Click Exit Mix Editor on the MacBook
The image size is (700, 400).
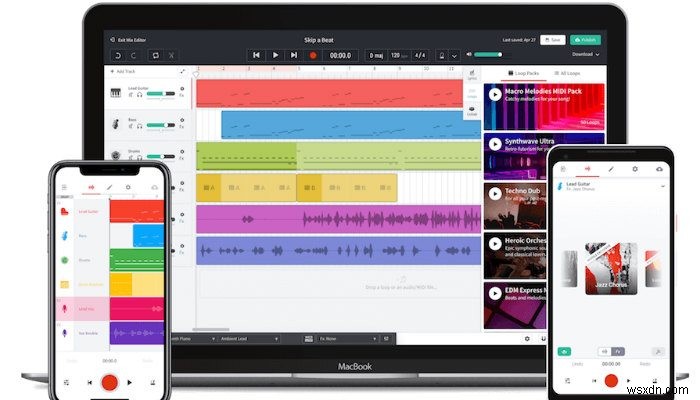click(x=128, y=40)
